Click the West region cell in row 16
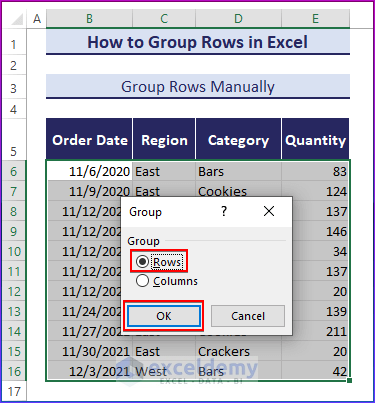Screen dimensions: 375x403 click(x=164, y=371)
